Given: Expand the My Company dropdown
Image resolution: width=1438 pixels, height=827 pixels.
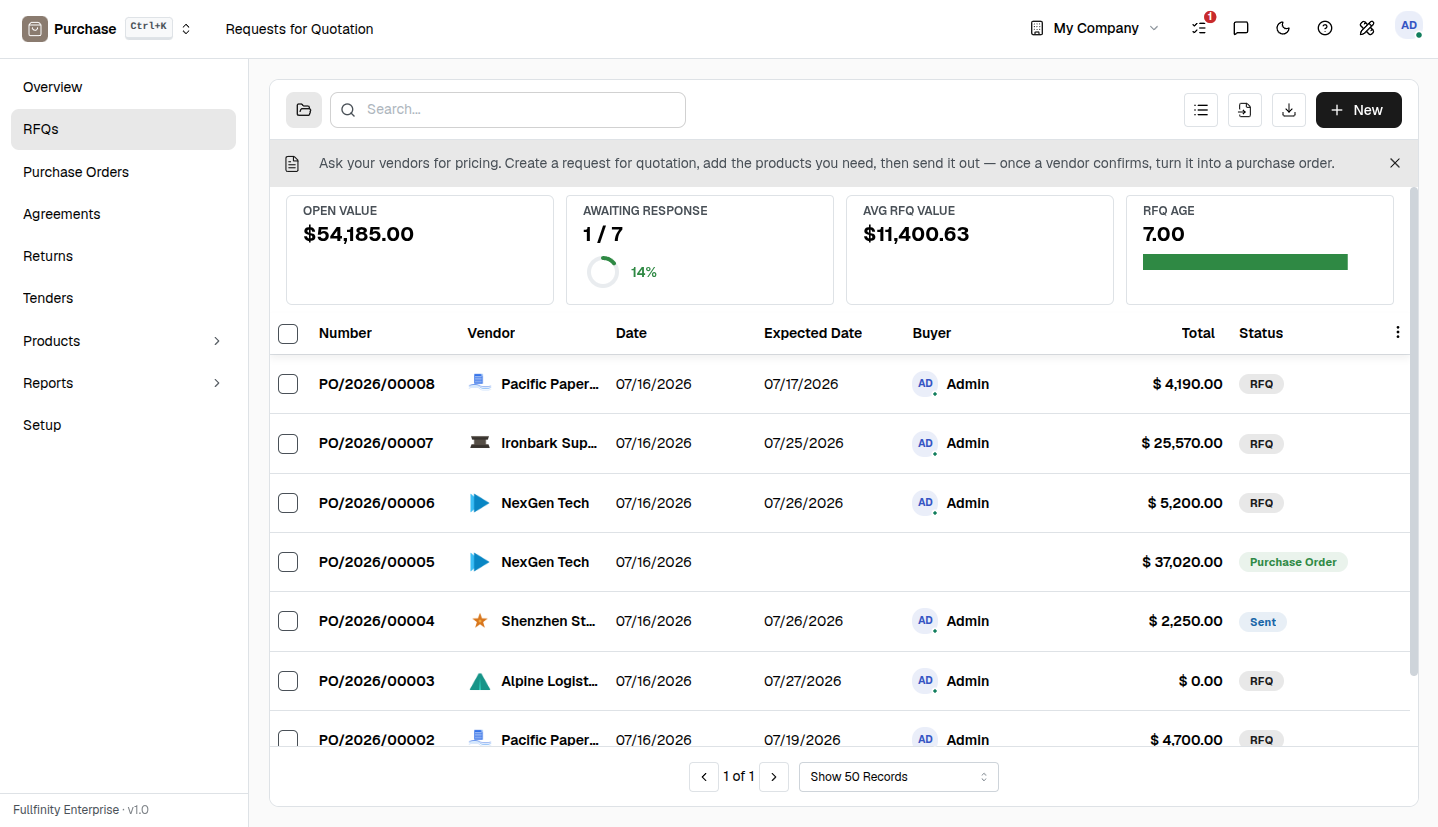Looking at the screenshot, I should [x=1095, y=28].
